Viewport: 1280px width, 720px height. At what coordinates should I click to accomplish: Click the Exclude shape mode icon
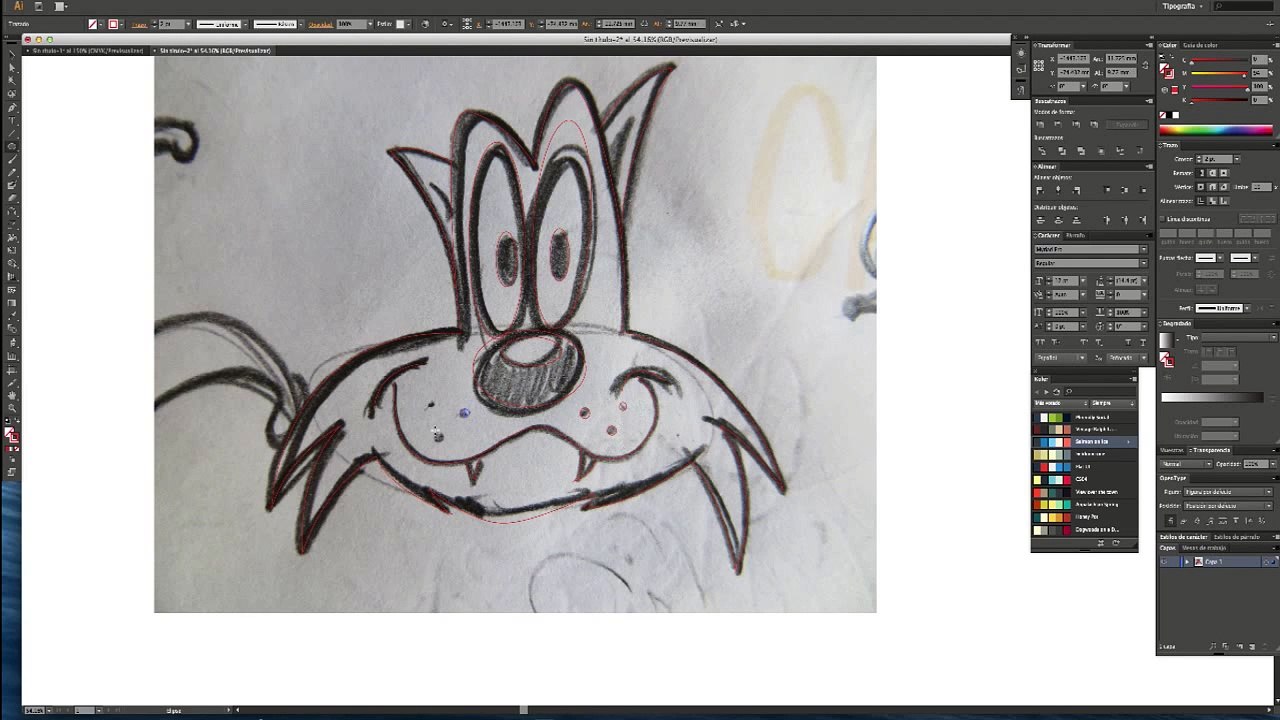click(x=1094, y=124)
